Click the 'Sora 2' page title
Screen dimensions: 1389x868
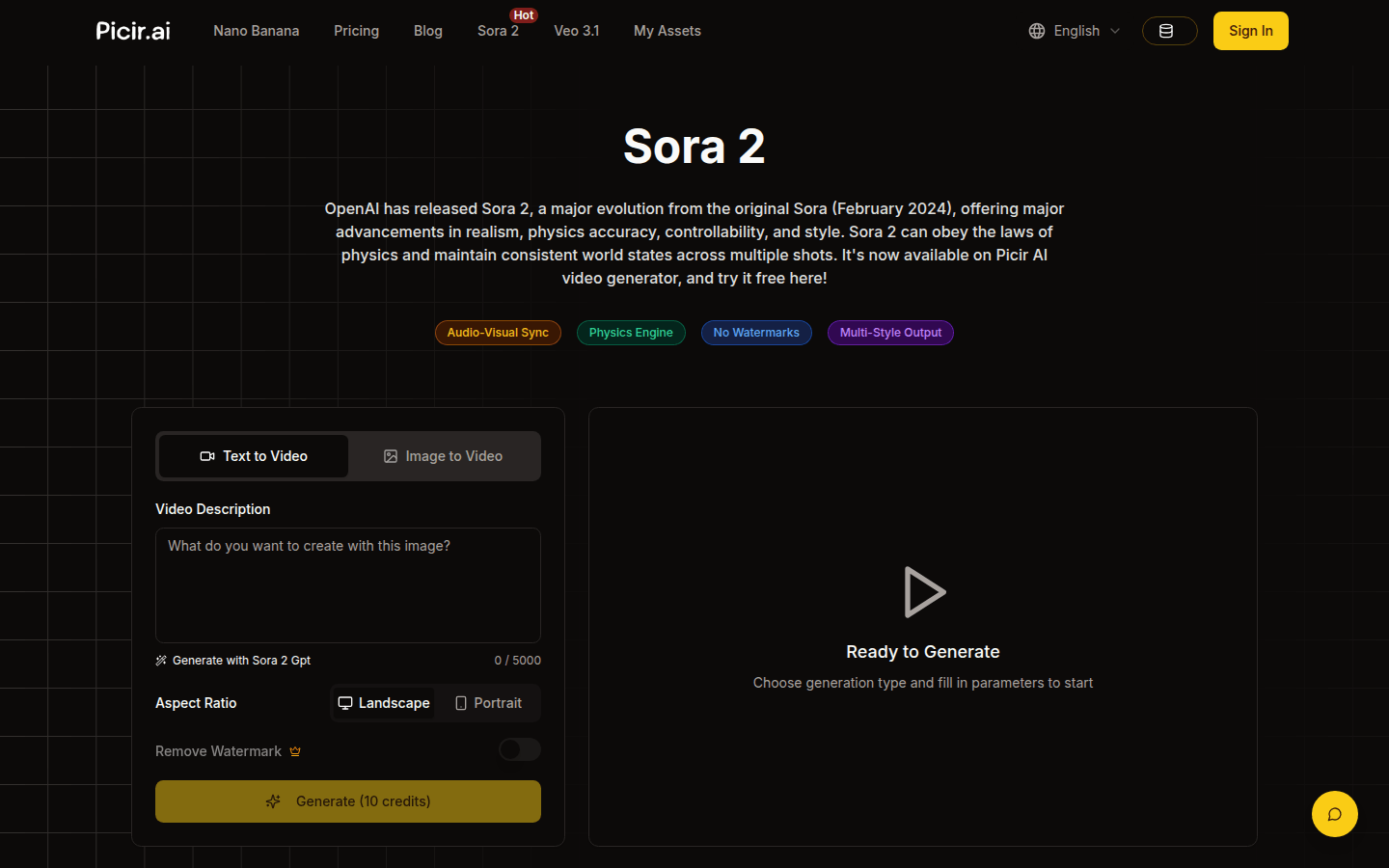click(x=694, y=147)
